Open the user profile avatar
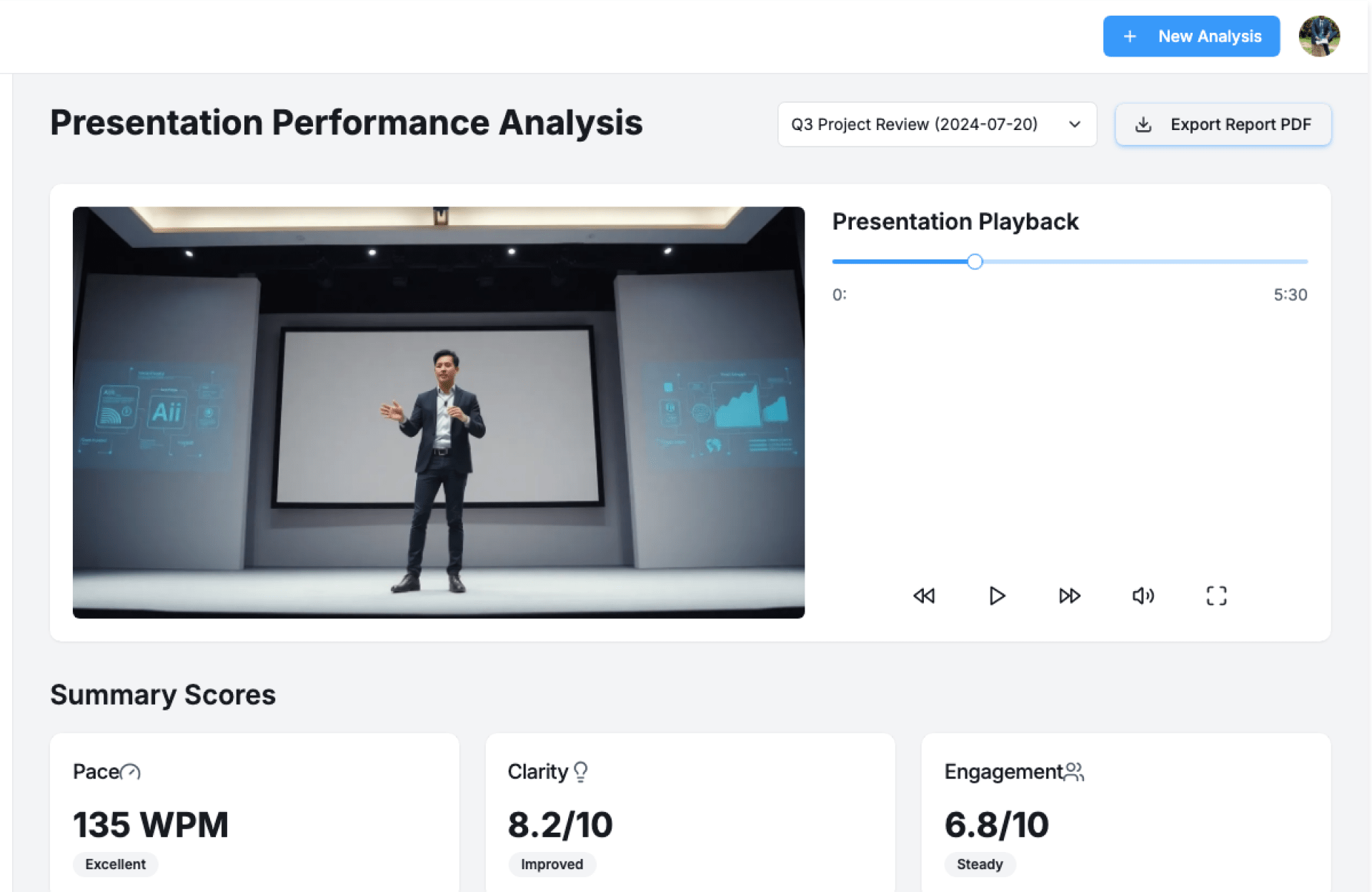1372x892 pixels. [x=1318, y=36]
